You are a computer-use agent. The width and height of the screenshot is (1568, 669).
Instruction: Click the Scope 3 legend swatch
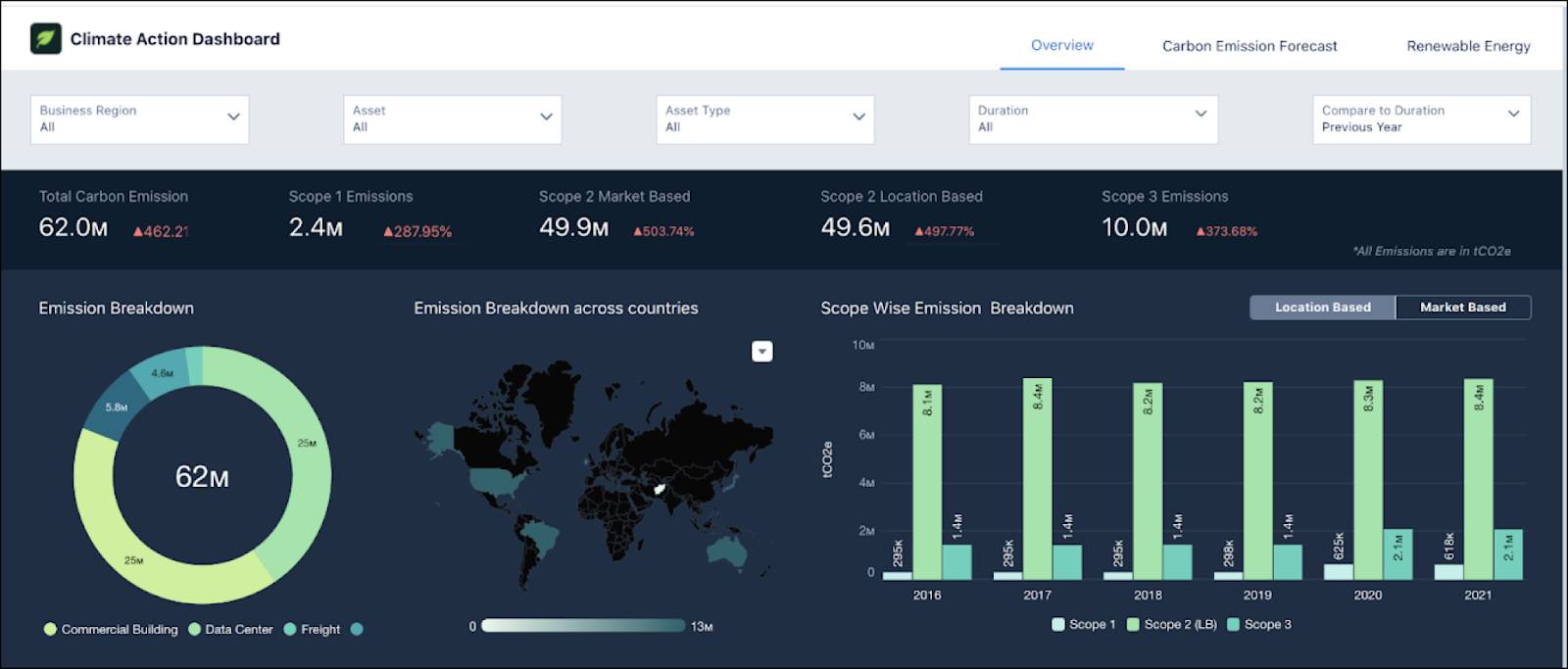pyautogui.click(x=1233, y=624)
